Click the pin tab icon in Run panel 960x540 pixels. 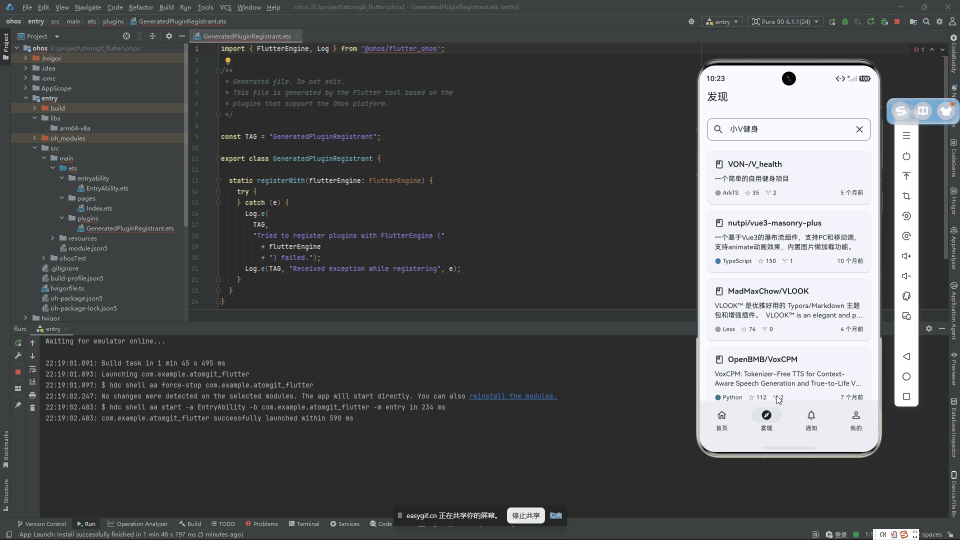(18, 405)
